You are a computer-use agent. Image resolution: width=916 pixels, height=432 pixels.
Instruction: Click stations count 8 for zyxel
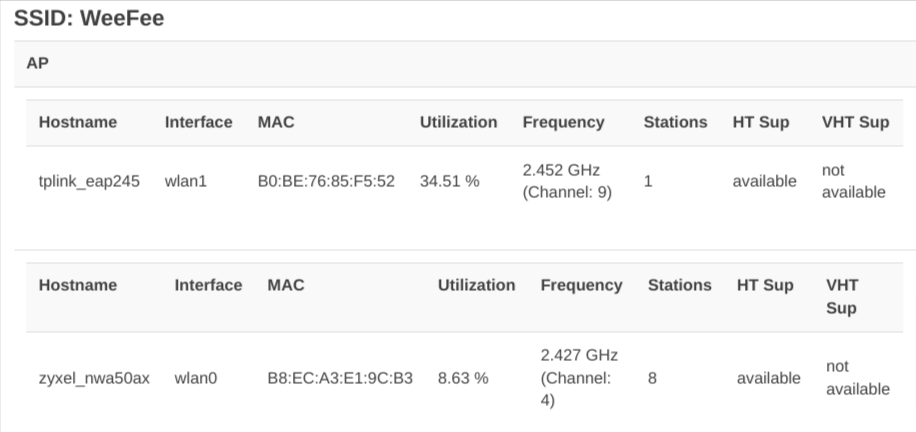coord(652,378)
